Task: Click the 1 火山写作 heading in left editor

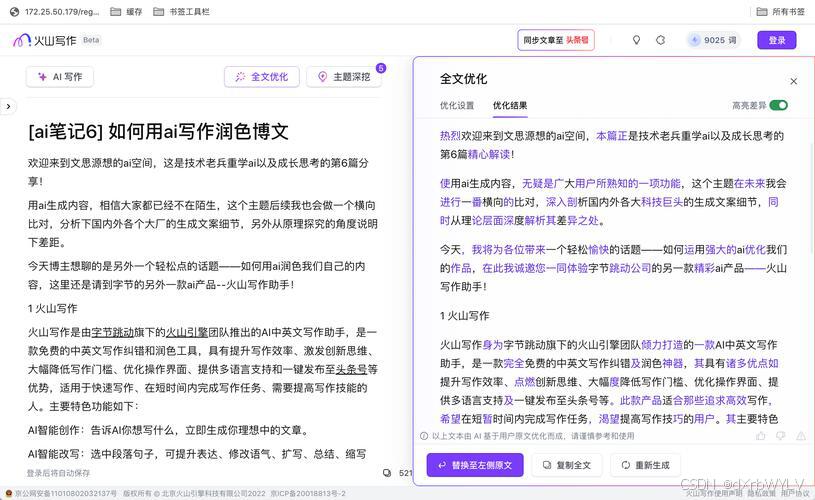Action: pyautogui.click(x=52, y=308)
